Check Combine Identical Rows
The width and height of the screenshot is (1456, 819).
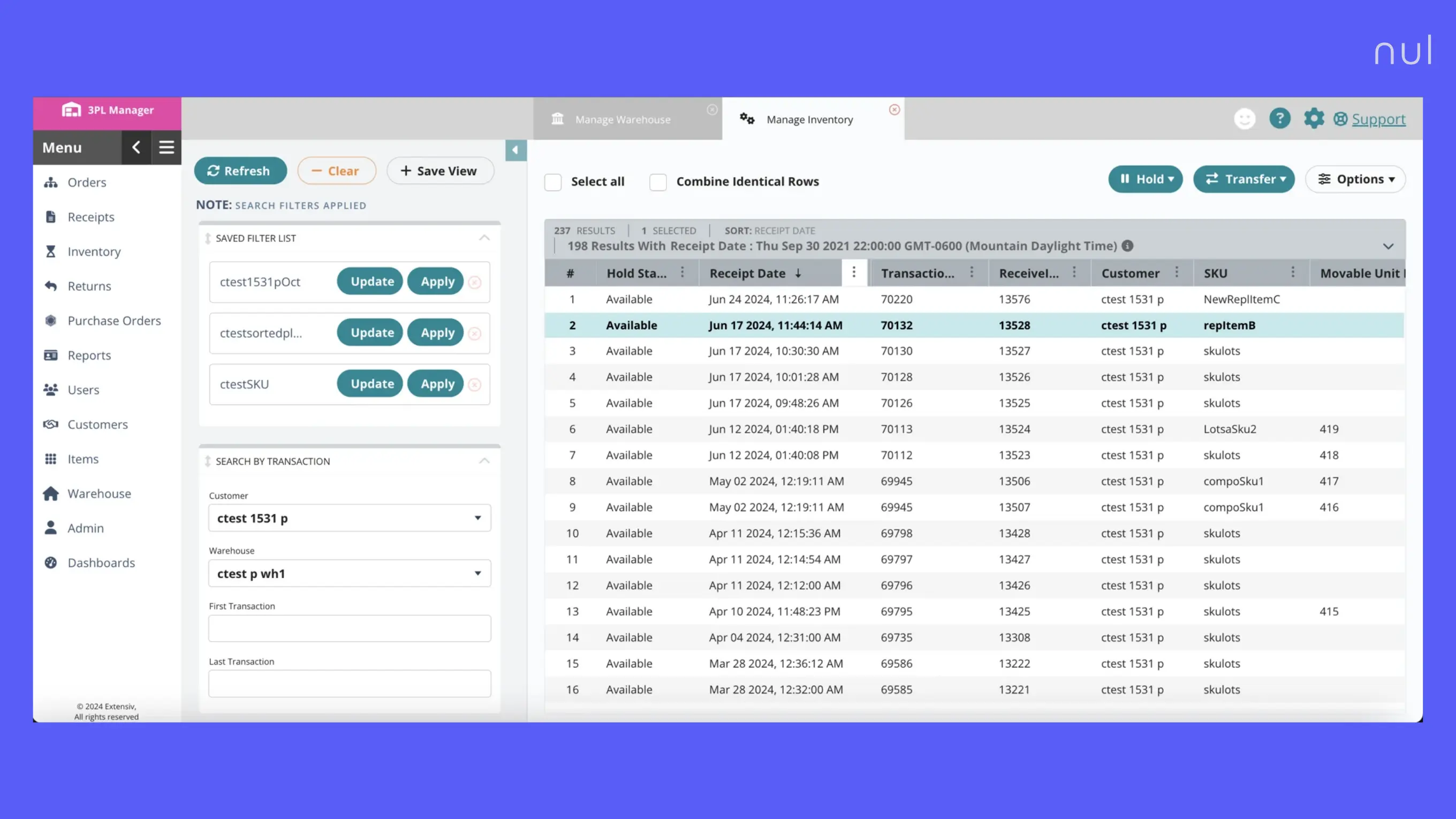click(657, 182)
